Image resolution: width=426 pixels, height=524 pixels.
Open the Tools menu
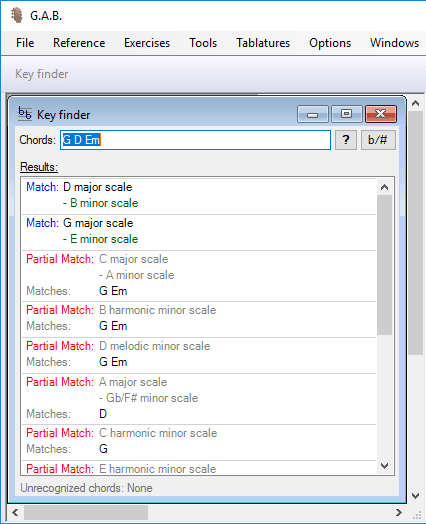pos(203,43)
